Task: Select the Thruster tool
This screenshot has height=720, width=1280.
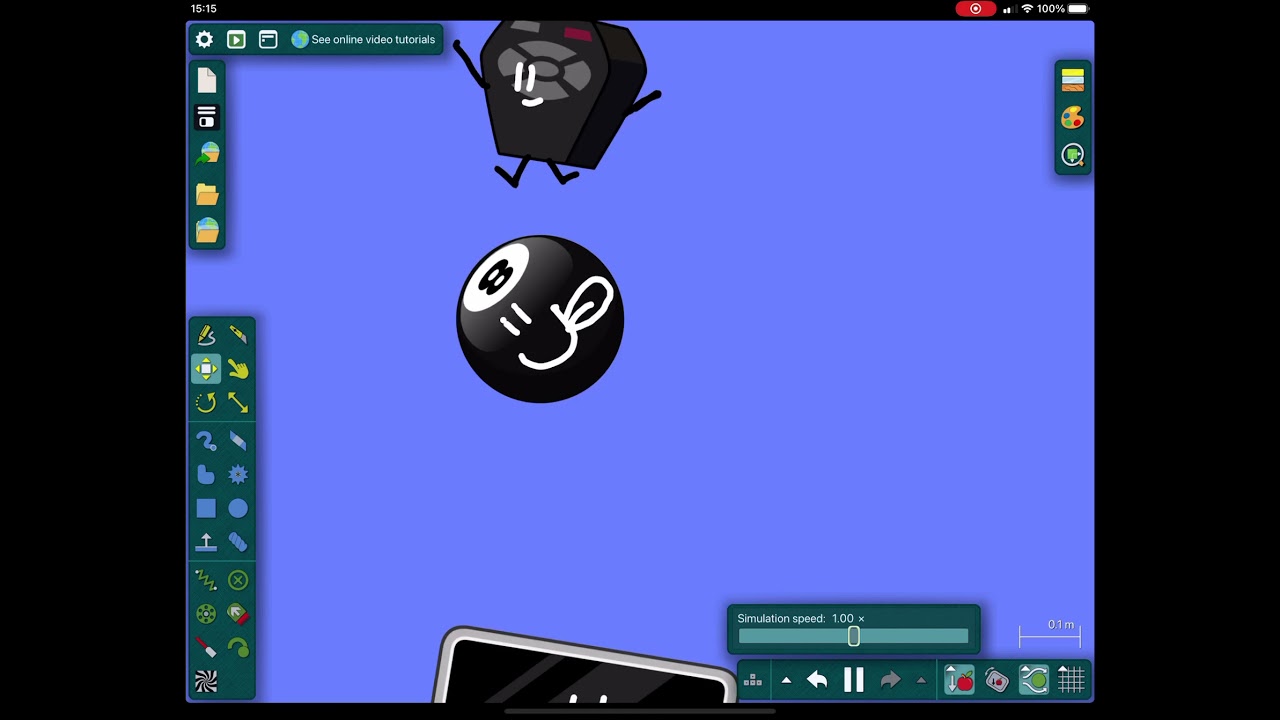Action: tap(238, 613)
